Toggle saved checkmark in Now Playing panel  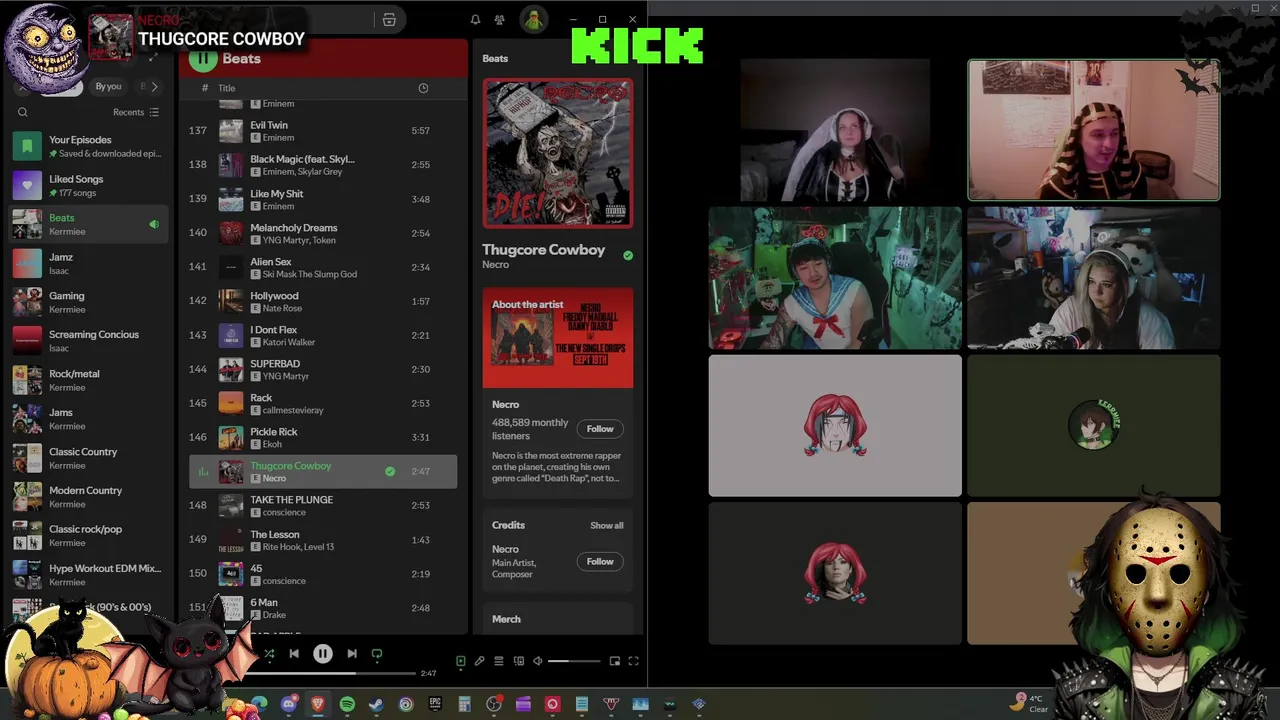pos(628,256)
